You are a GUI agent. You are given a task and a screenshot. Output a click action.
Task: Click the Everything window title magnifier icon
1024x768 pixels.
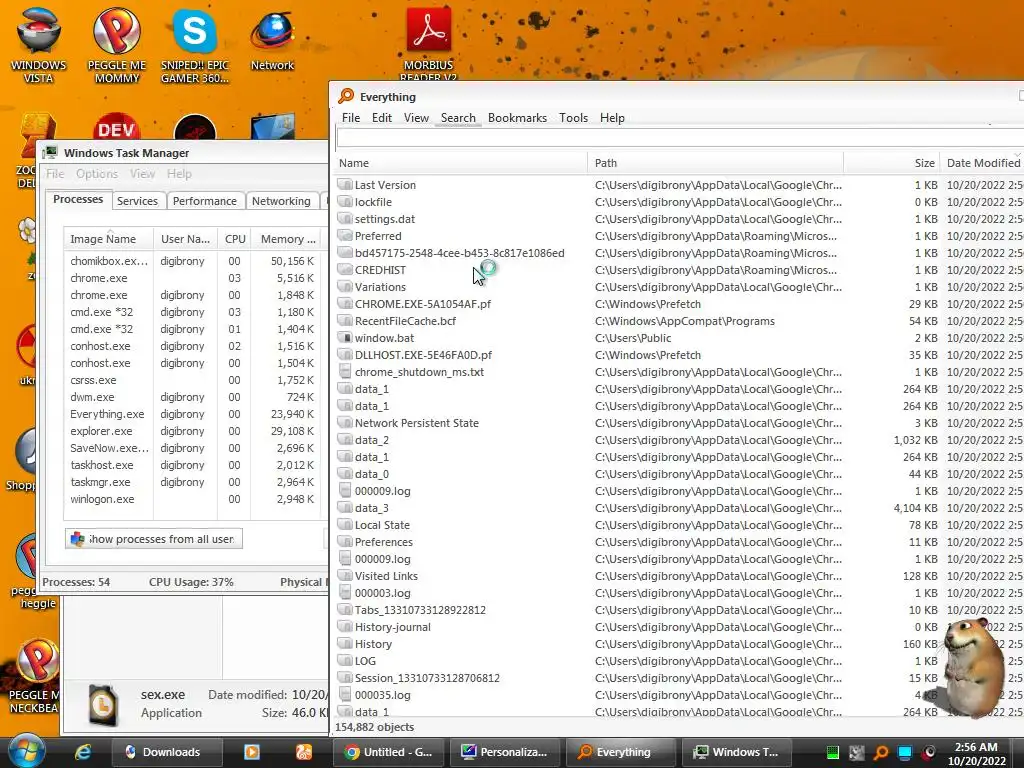[x=345, y=96]
